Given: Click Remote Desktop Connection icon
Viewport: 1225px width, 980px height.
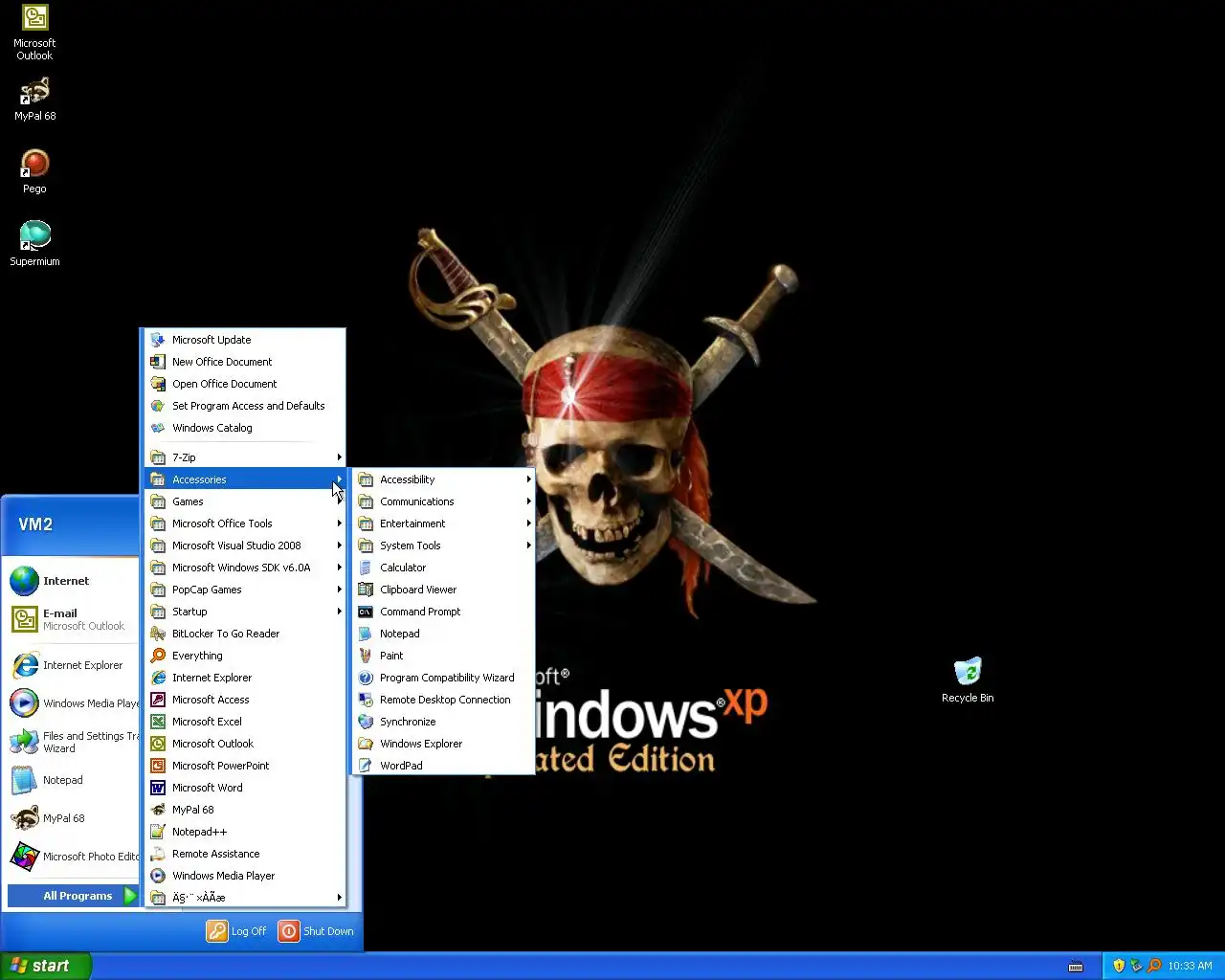Looking at the screenshot, I should point(366,700).
